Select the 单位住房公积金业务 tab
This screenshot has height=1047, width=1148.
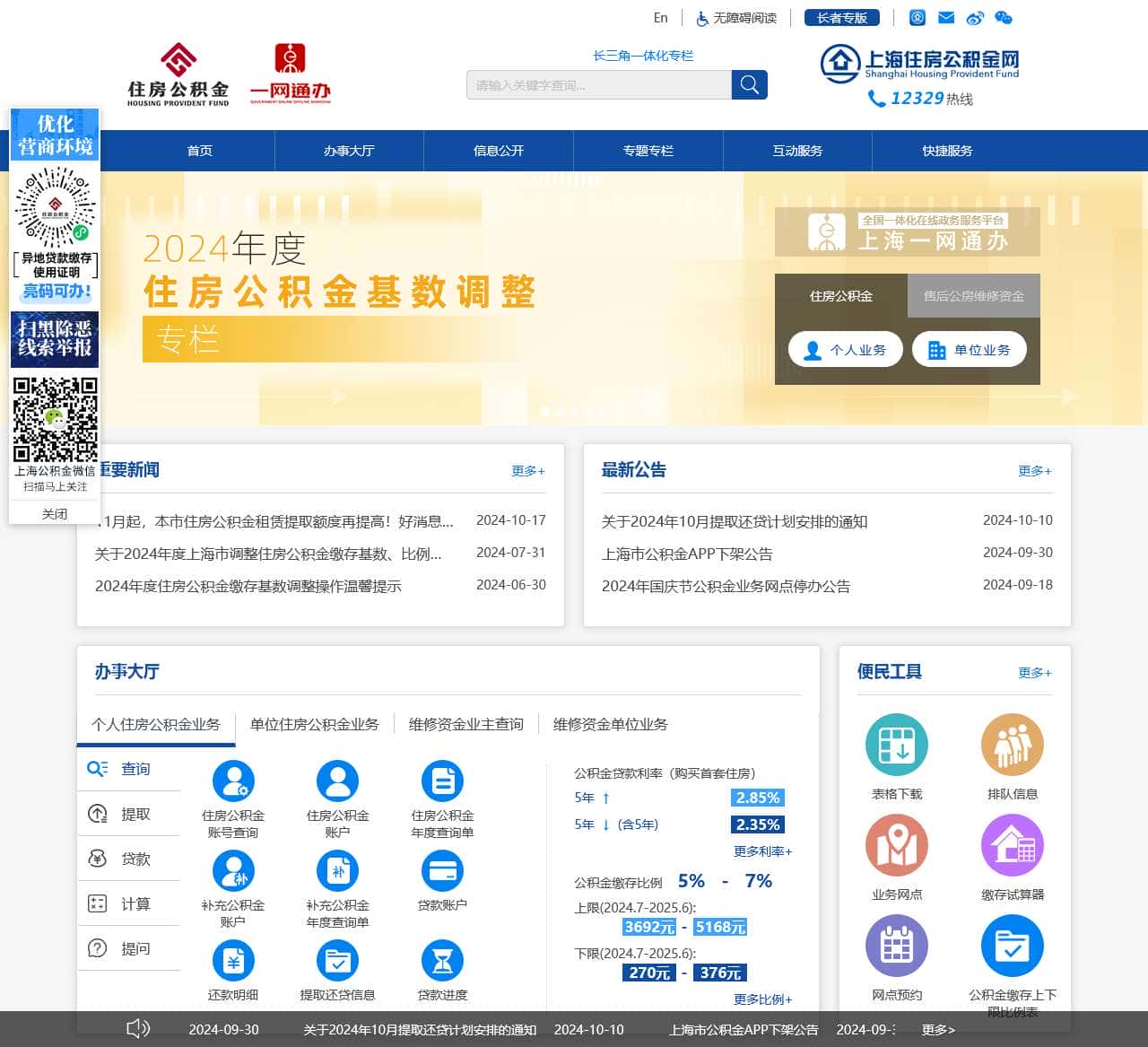[x=314, y=724]
